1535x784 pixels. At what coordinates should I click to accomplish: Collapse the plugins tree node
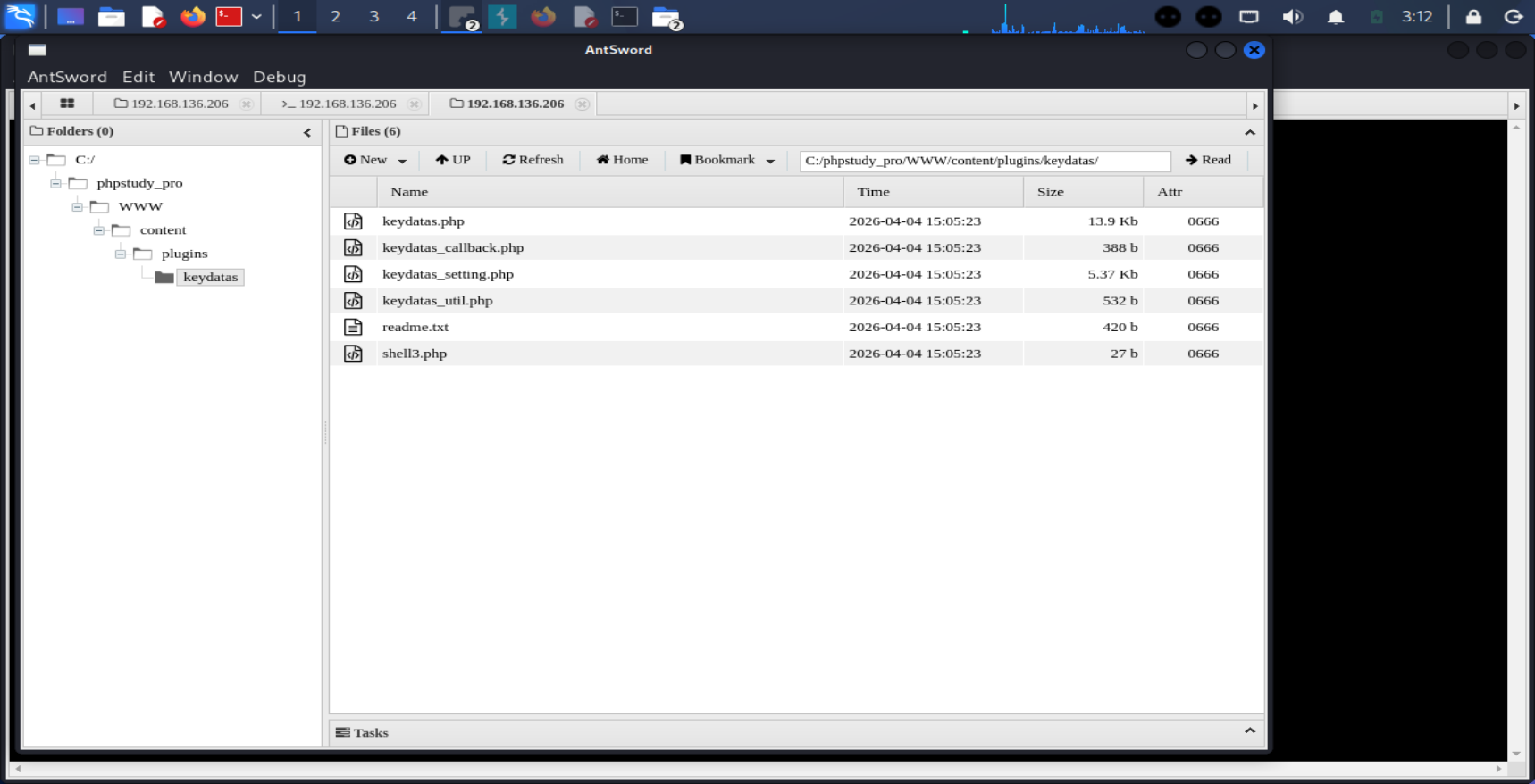pyautogui.click(x=120, y=254)
